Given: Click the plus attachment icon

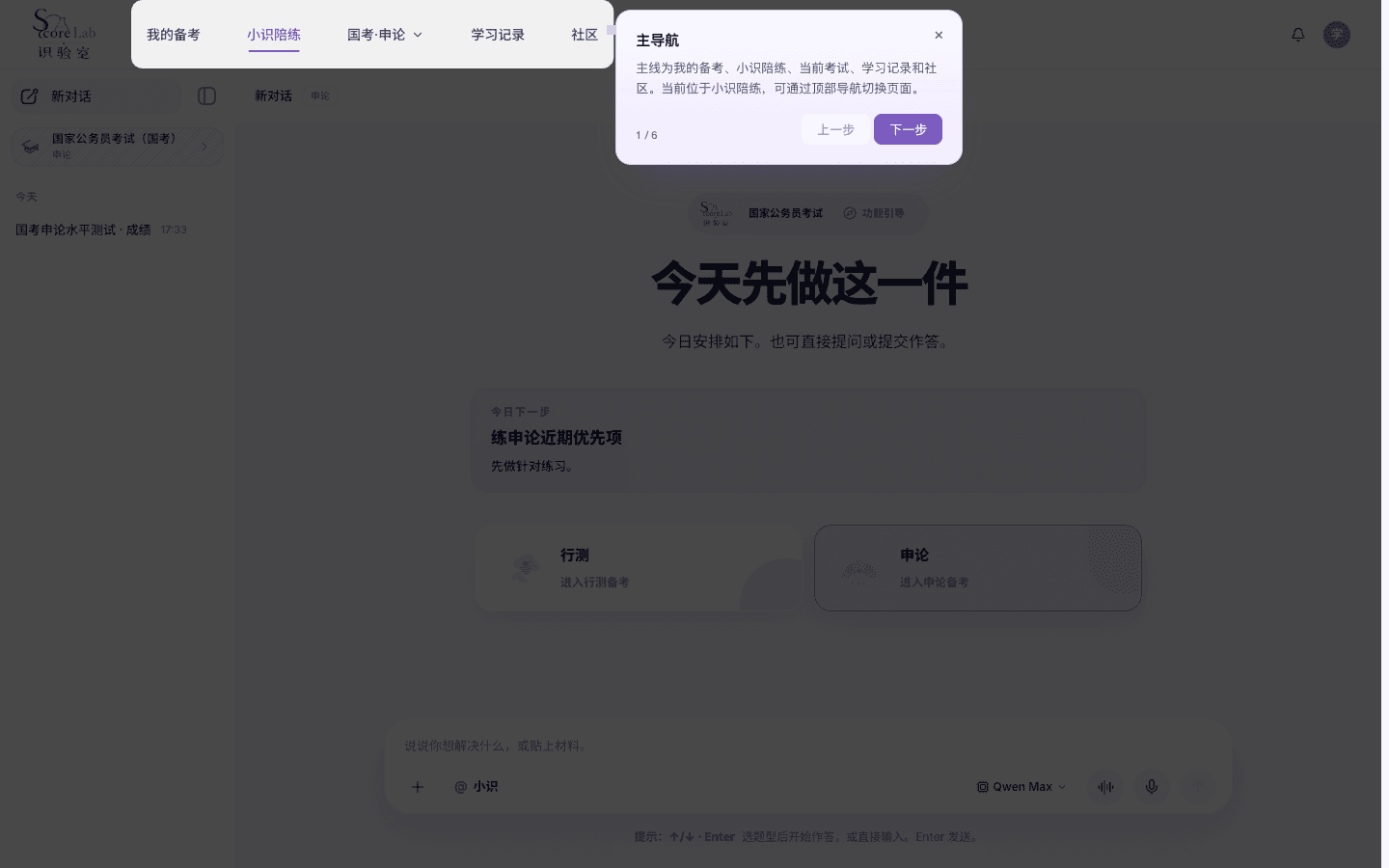Looking at the screenshot, I should tap(418, 787).
